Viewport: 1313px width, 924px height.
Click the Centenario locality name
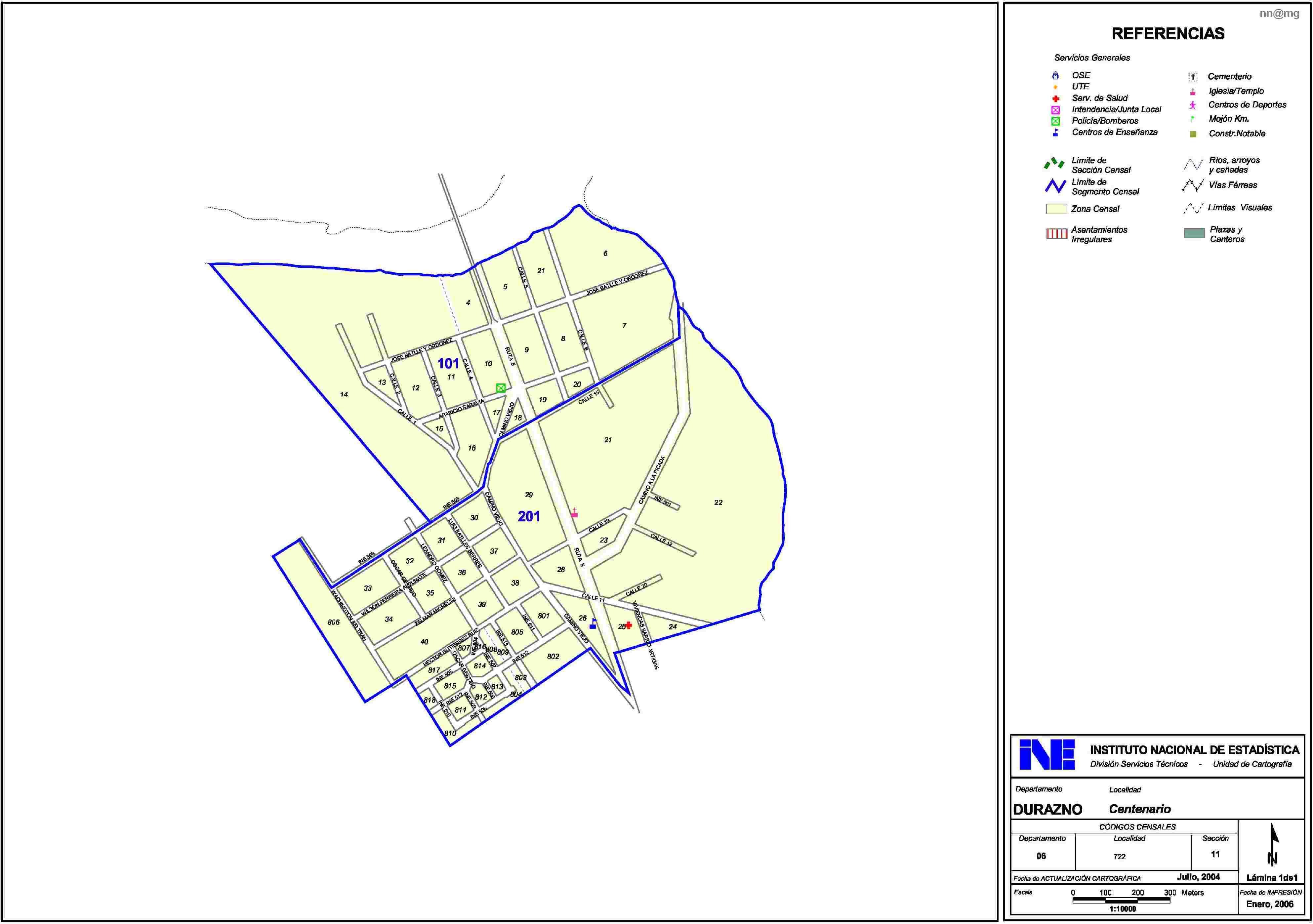(1140, 809)
